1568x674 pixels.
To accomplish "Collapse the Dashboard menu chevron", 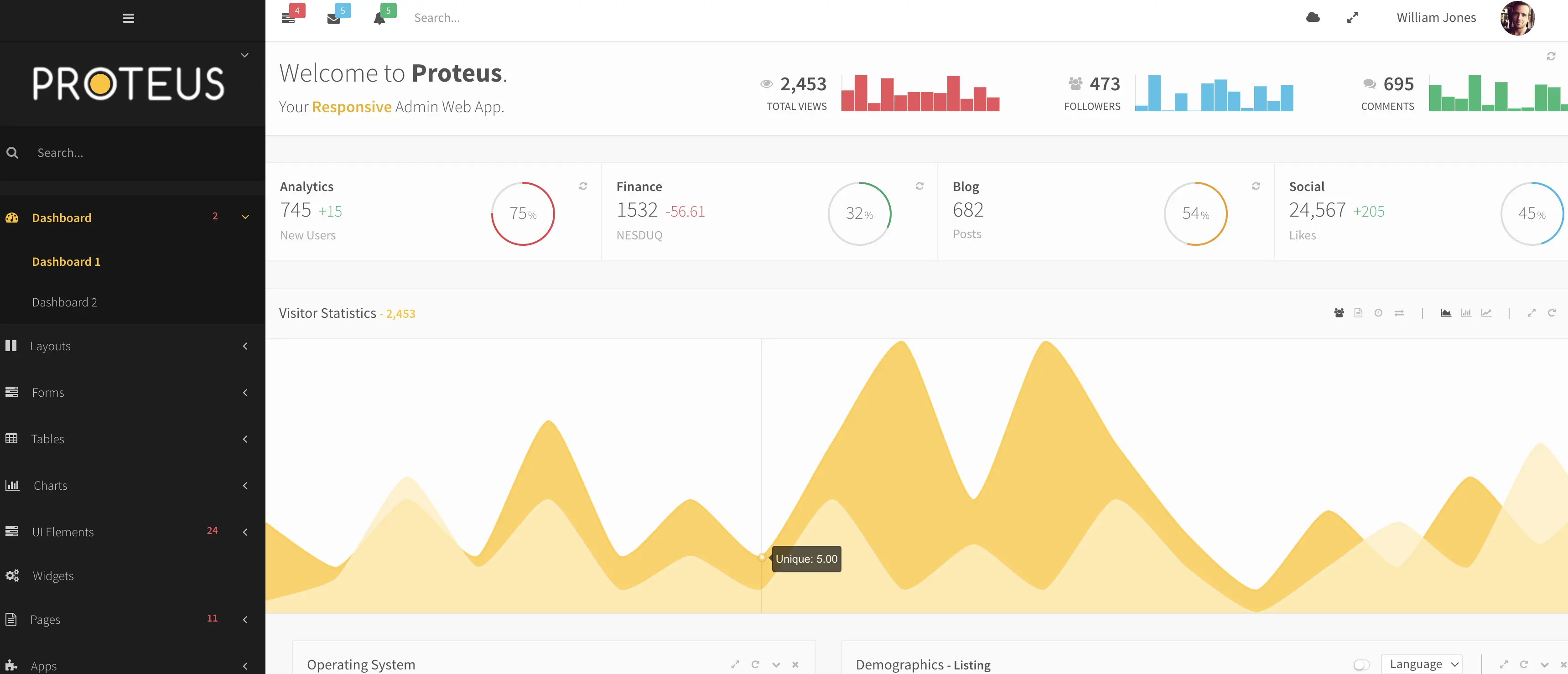I will pyautogui.click(x=245, y=217).
